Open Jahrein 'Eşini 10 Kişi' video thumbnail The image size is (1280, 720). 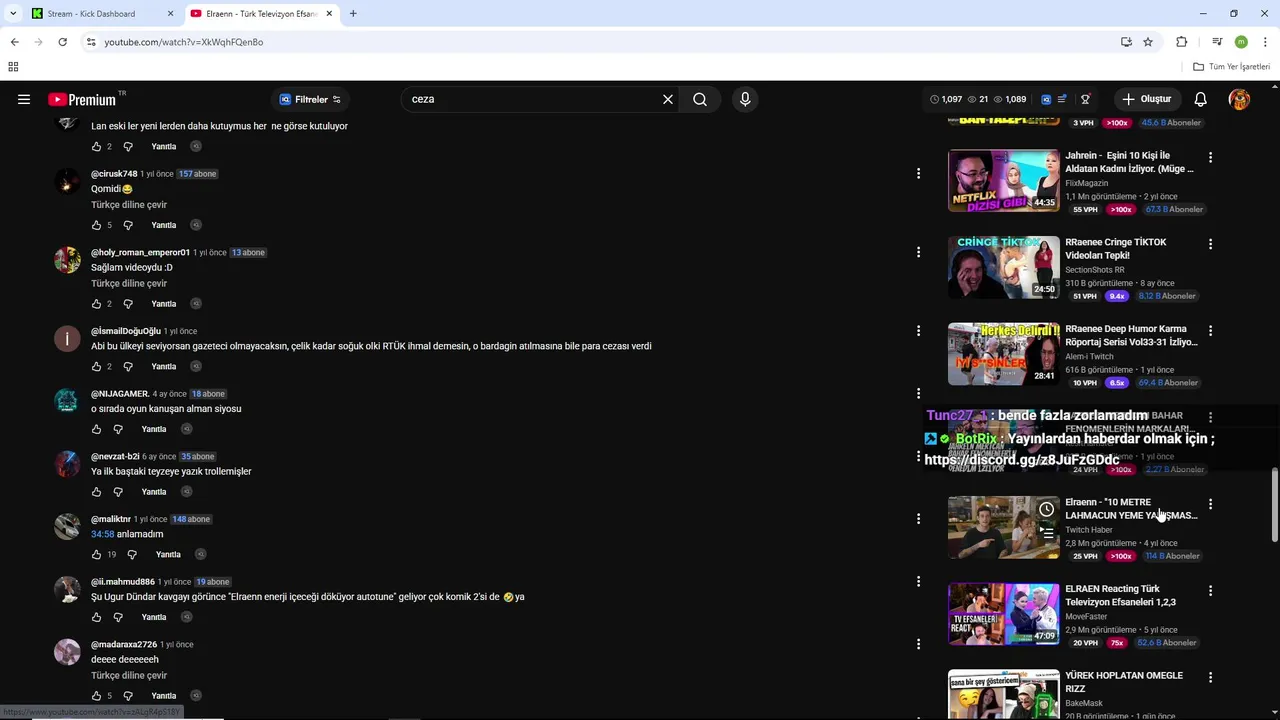tap(1003, 181)
